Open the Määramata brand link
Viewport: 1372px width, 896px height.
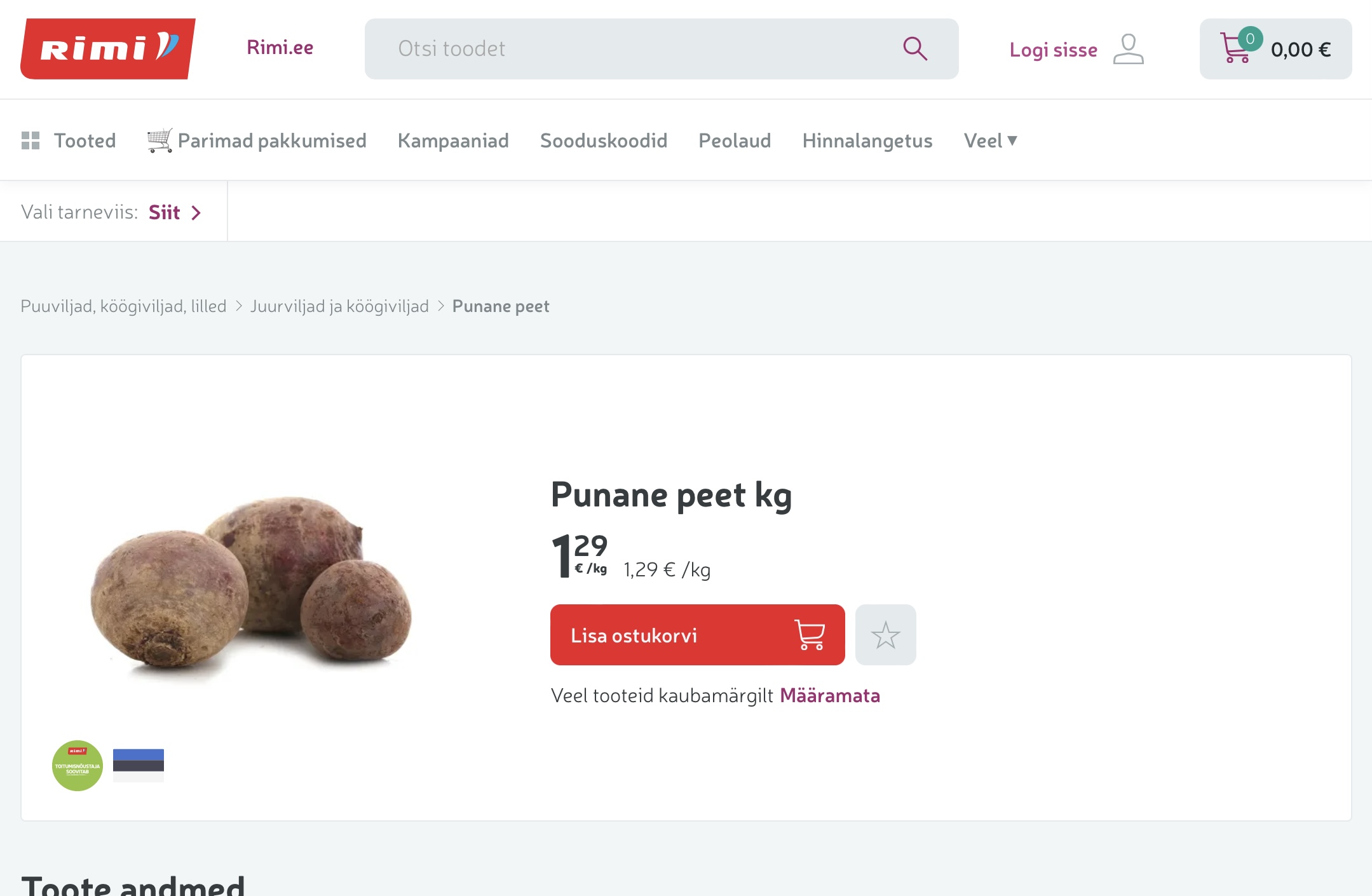coord(829,695)
